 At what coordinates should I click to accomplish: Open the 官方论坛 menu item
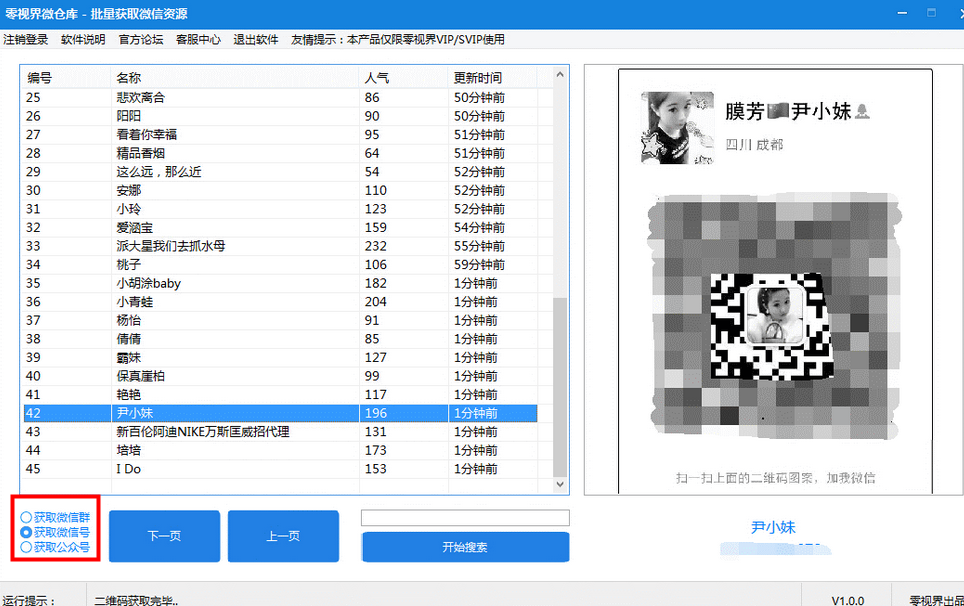[x=141, y=39]
